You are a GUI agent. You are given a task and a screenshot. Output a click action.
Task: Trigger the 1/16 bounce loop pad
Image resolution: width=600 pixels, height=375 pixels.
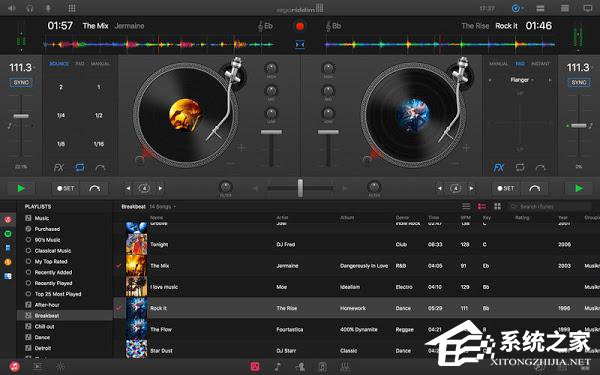click(x=99, y=144)
